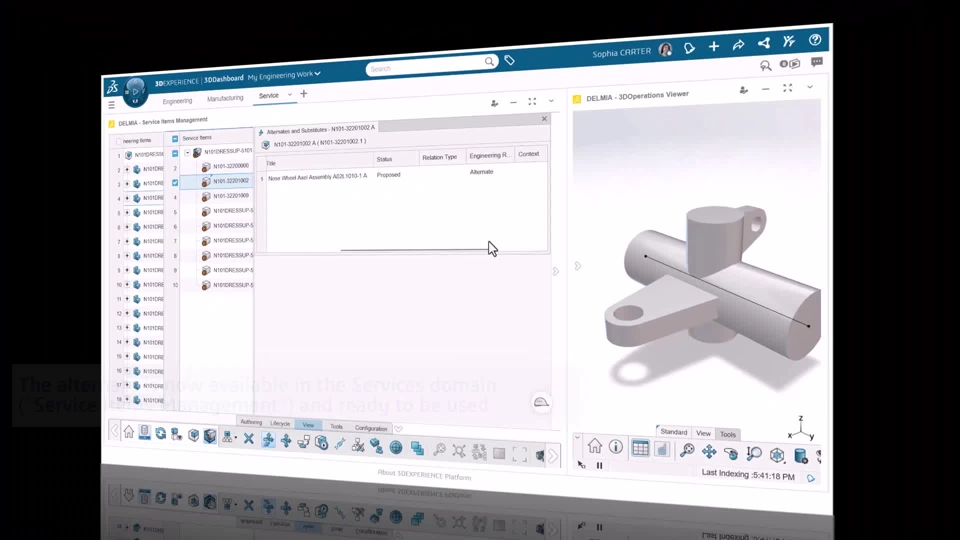Open the help question mark icon
The image size is (960, 540).
[x=815, y=40]
